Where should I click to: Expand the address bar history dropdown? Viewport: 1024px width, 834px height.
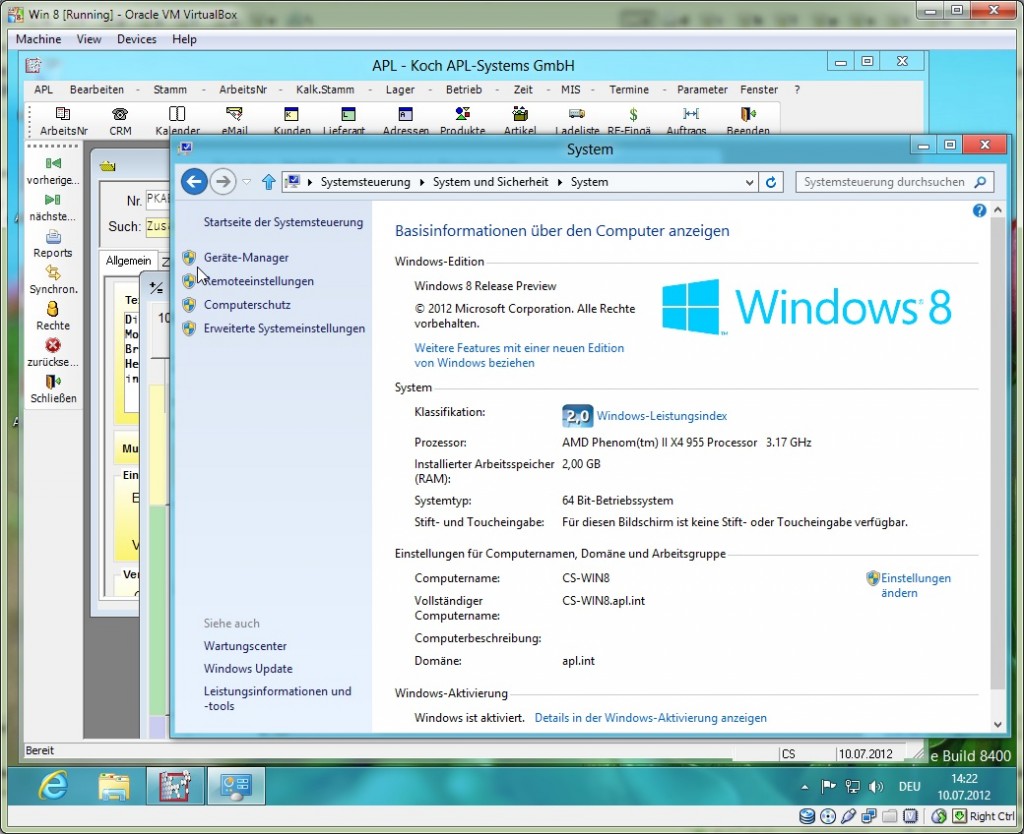(x=749, y=182)
